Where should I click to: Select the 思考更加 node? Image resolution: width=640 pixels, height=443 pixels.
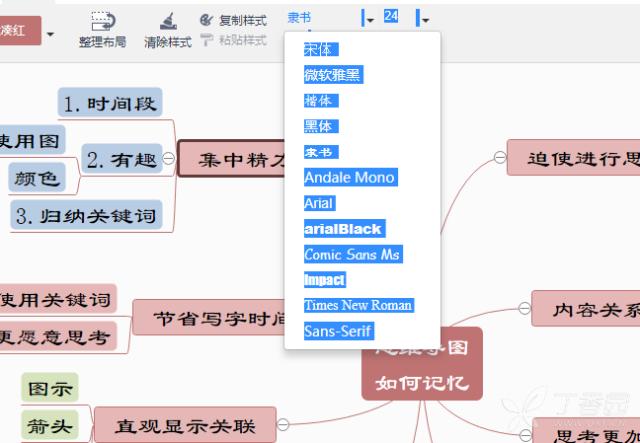click(587, 431)
